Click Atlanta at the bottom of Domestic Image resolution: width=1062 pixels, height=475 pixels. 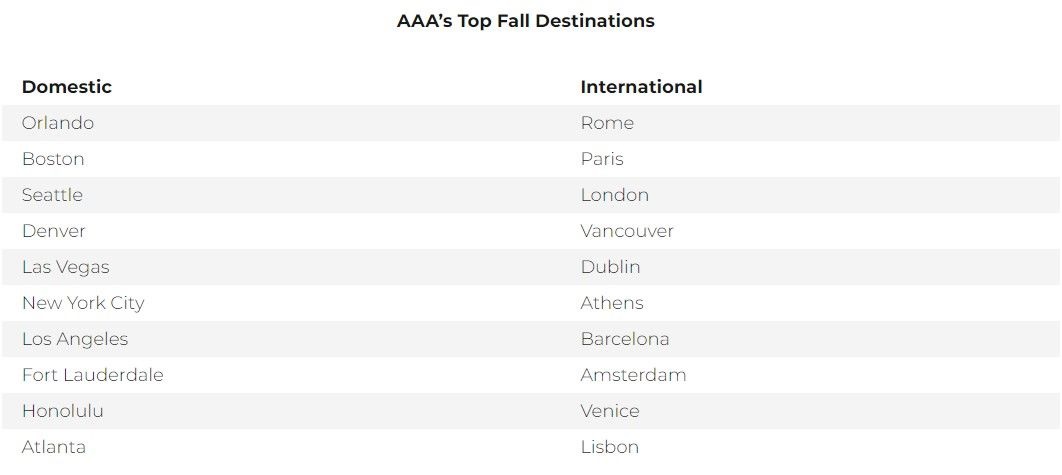tap(54, 447)
